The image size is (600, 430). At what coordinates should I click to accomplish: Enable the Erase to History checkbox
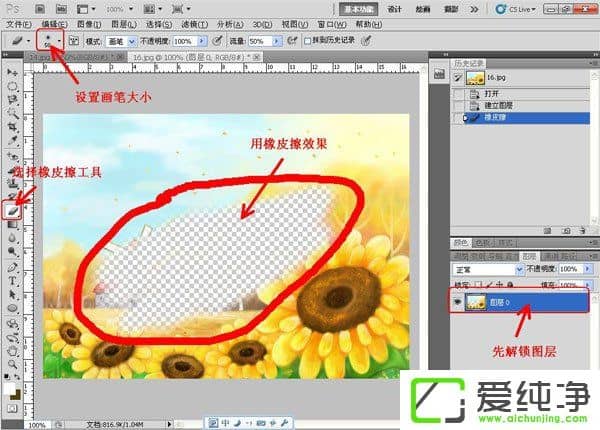(x=307, y=41)
